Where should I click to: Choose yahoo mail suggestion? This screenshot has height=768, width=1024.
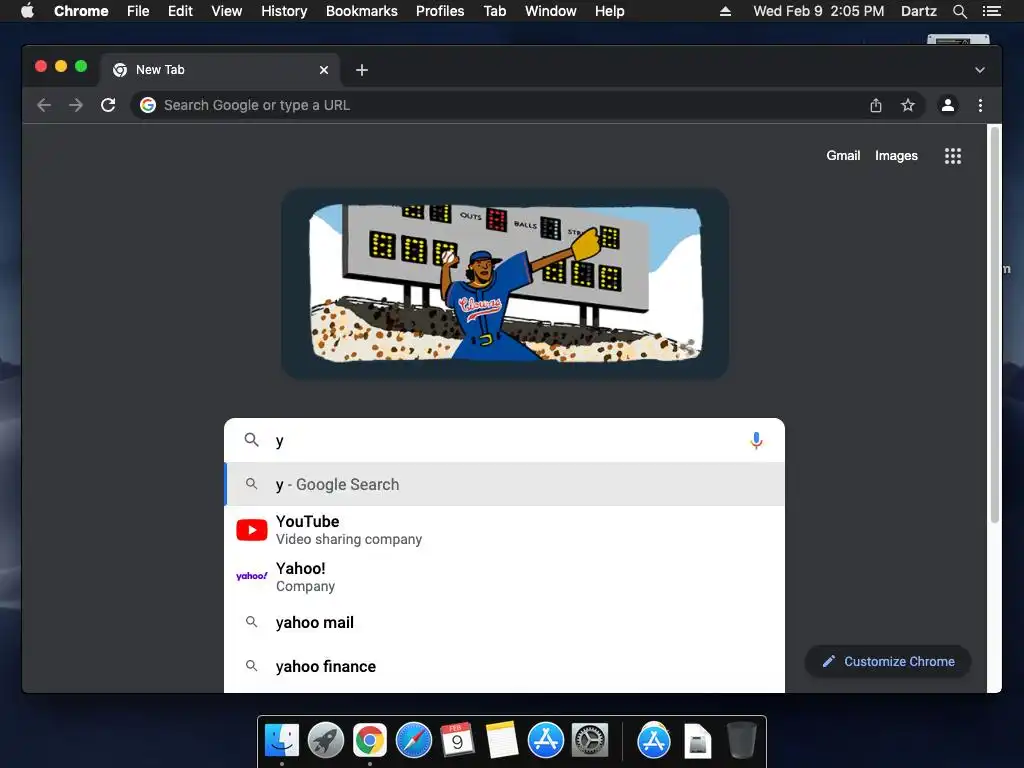[504, 622]
